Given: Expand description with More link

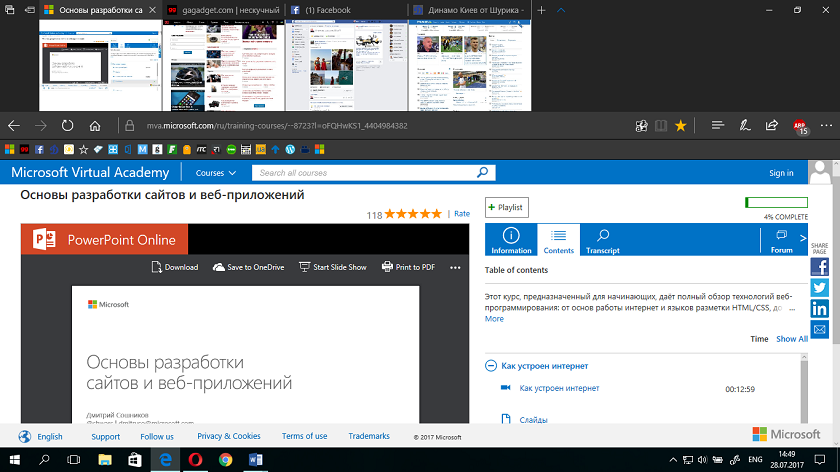Looking at the screenshot, I should click(x=494, y=319).
